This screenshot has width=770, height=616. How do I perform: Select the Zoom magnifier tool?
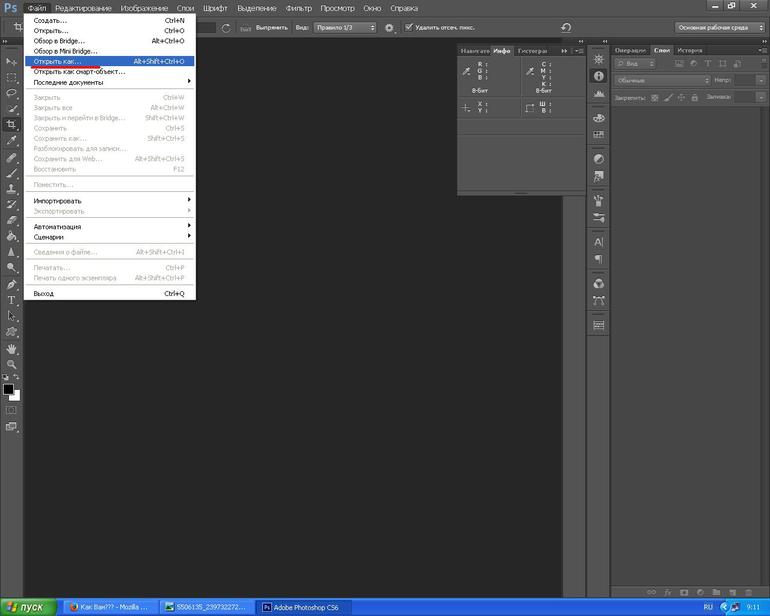click(x=12, y=364)
